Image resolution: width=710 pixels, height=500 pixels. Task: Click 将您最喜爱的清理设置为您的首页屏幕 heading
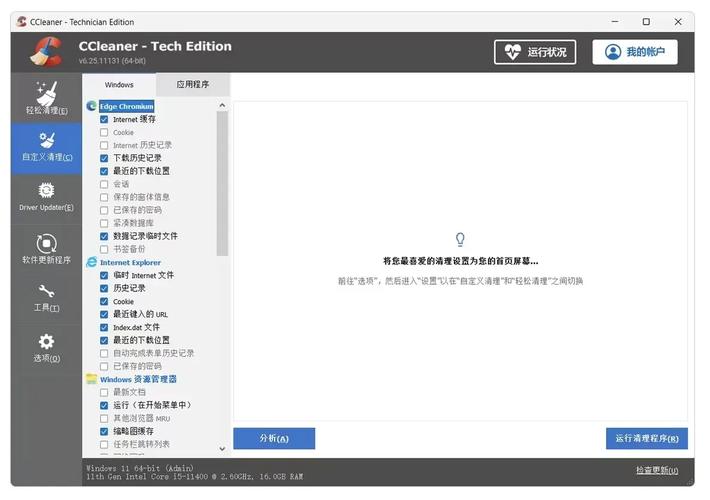[x=461, y=261]
